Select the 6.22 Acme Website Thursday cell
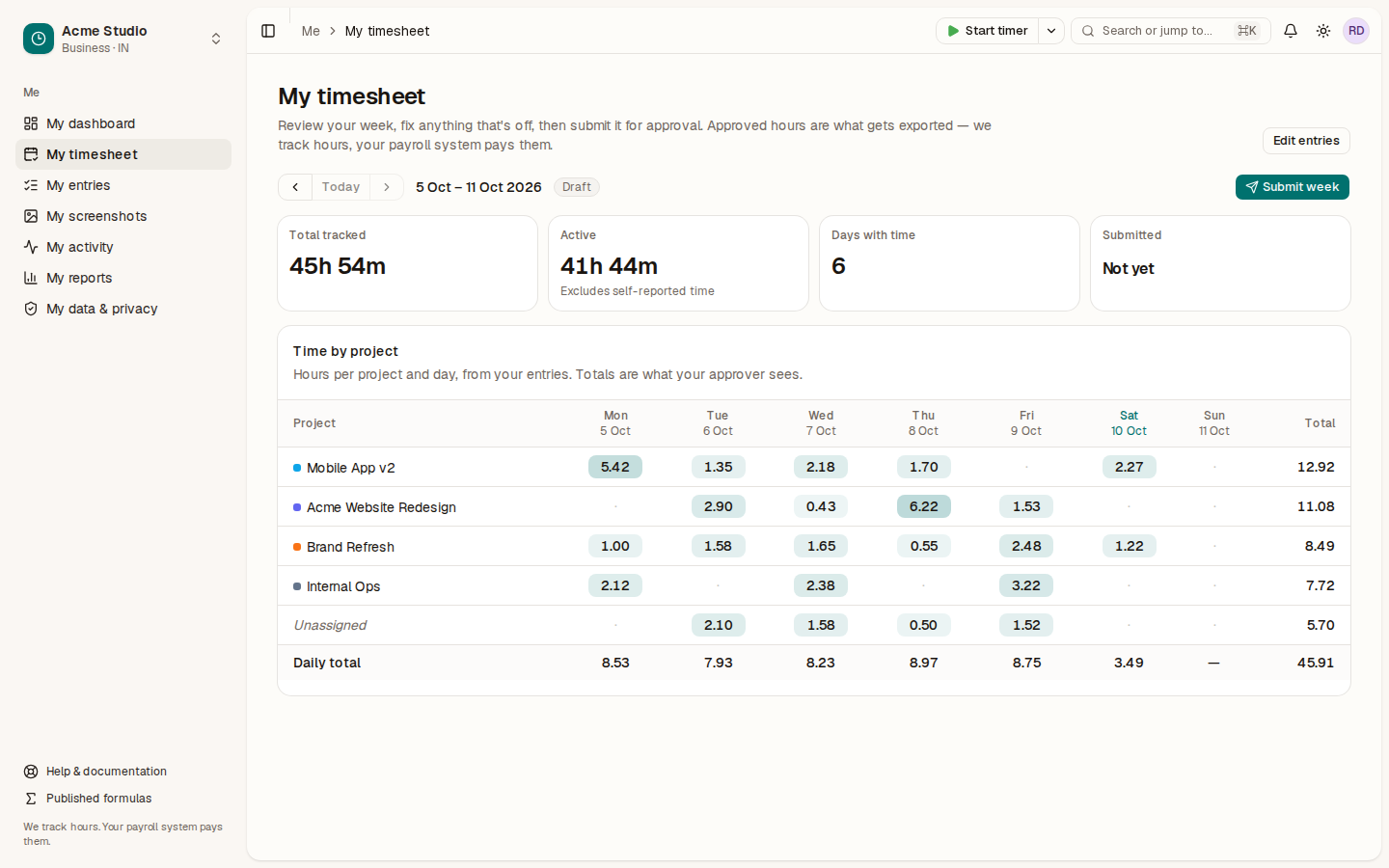The width and height of the screenshot is (1389, 868). click(x=924, y=506)
